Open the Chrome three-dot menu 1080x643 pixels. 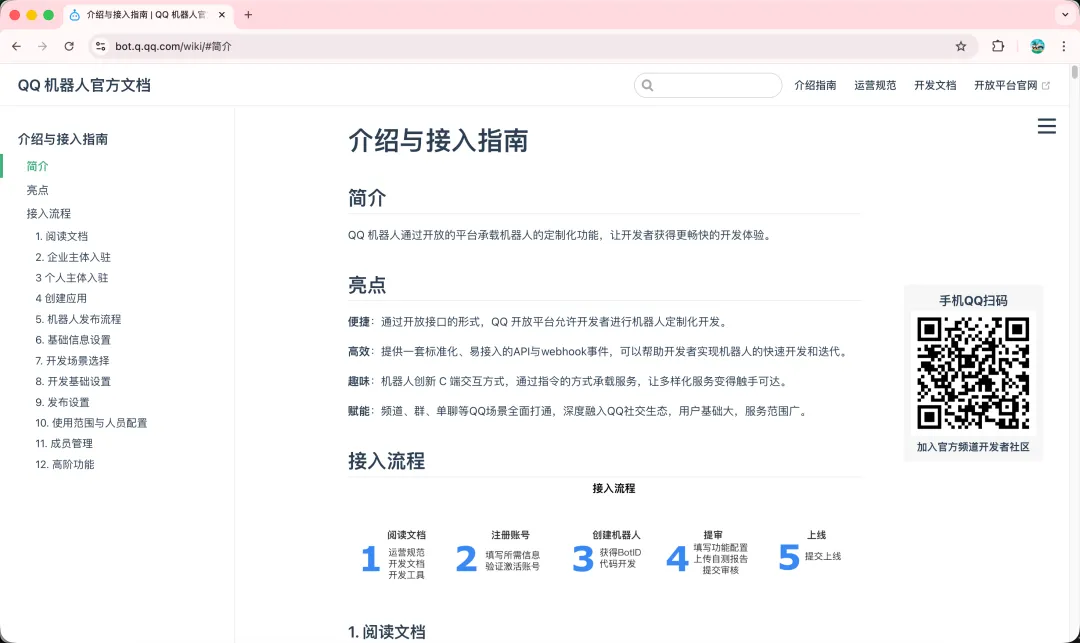click(1064, 46)
